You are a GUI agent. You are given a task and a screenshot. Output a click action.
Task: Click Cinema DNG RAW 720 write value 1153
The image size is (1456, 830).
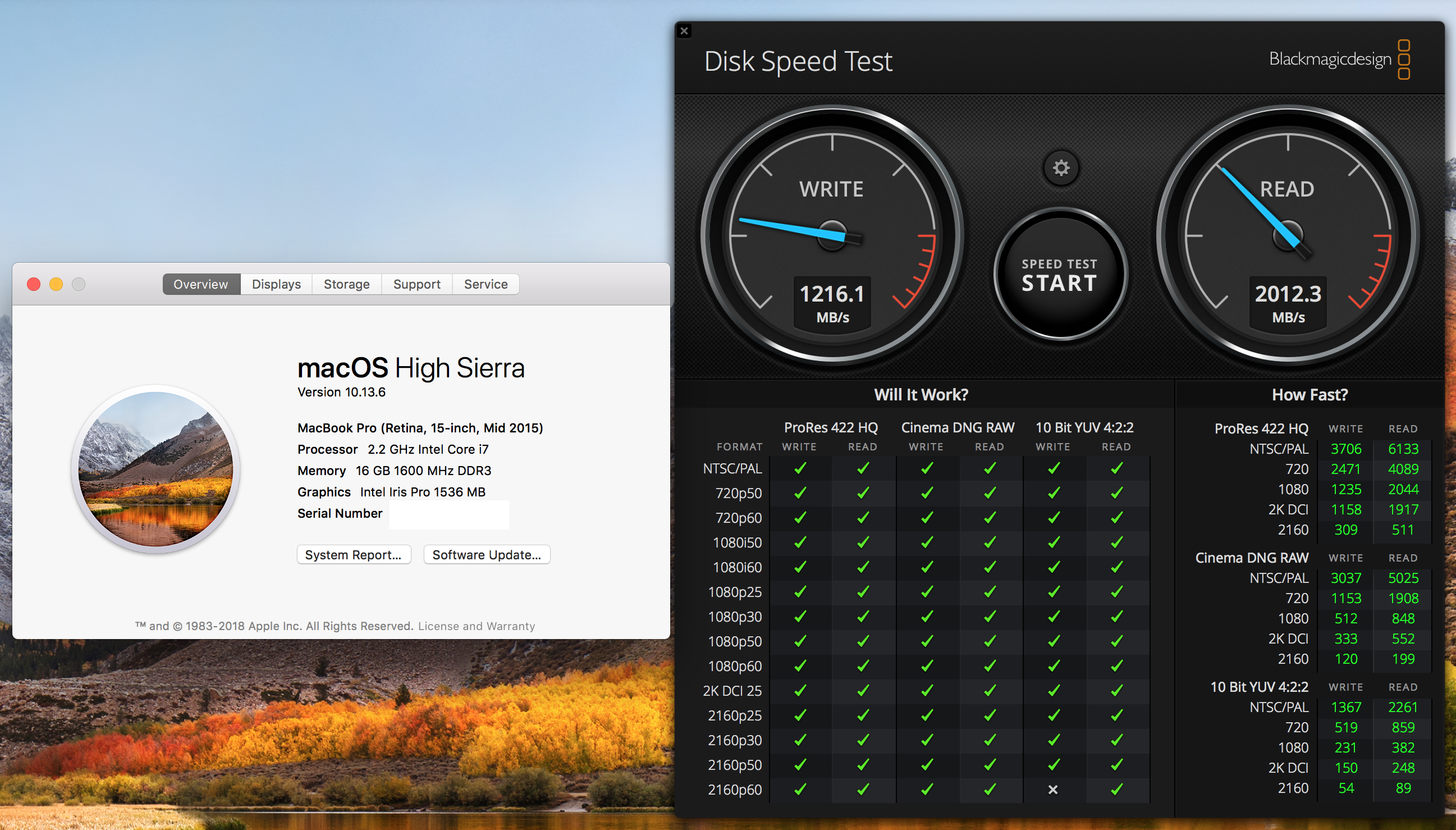[1345, 599]
